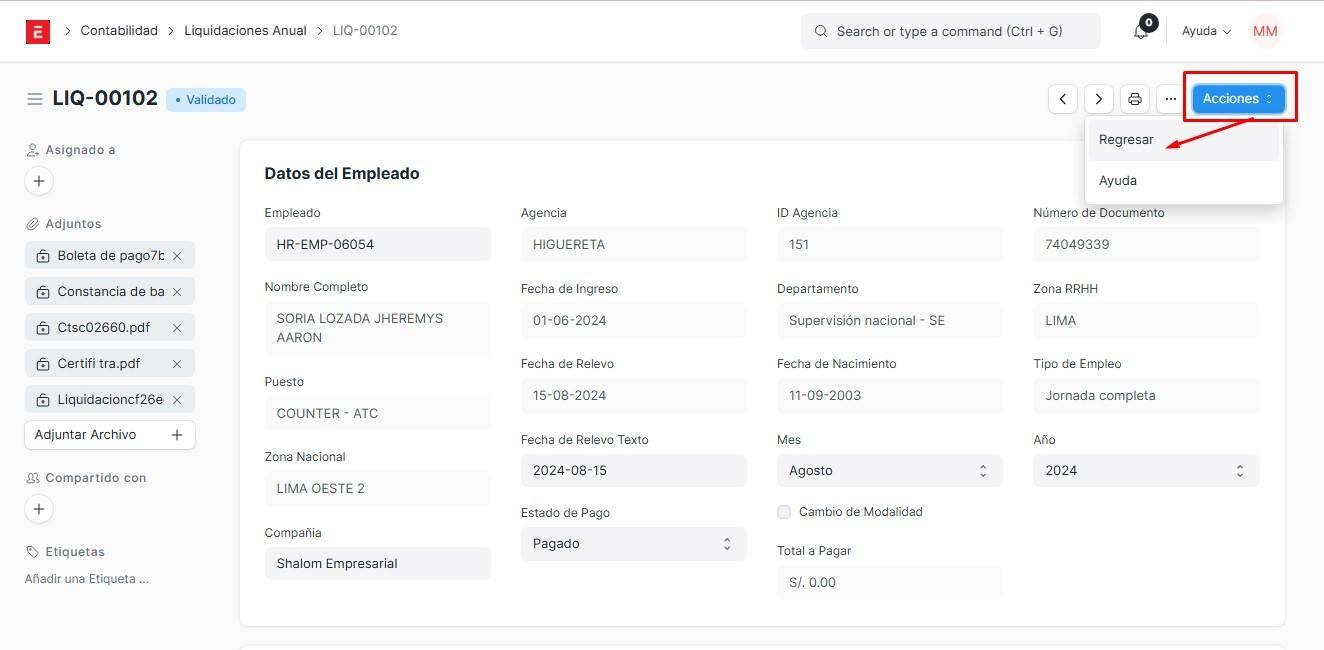Image resolution: width=1324 pixels, height=650 pixels.
Task: Focus the search or command bar
Action: click(x=950, y=31)
